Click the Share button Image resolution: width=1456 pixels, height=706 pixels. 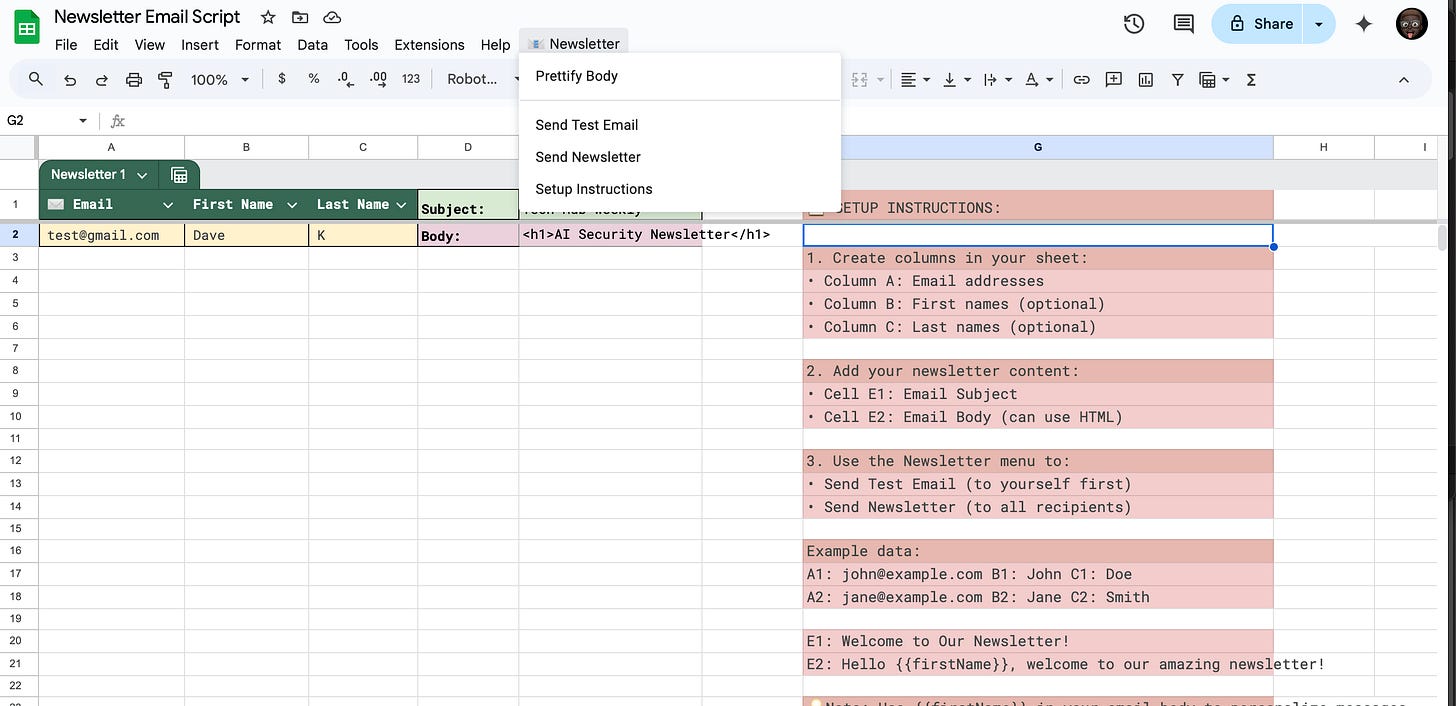tap(1261, 24)
